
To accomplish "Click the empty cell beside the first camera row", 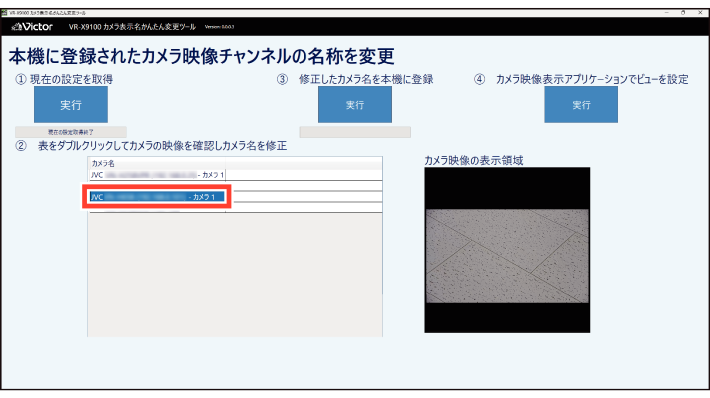I will 304,175.
